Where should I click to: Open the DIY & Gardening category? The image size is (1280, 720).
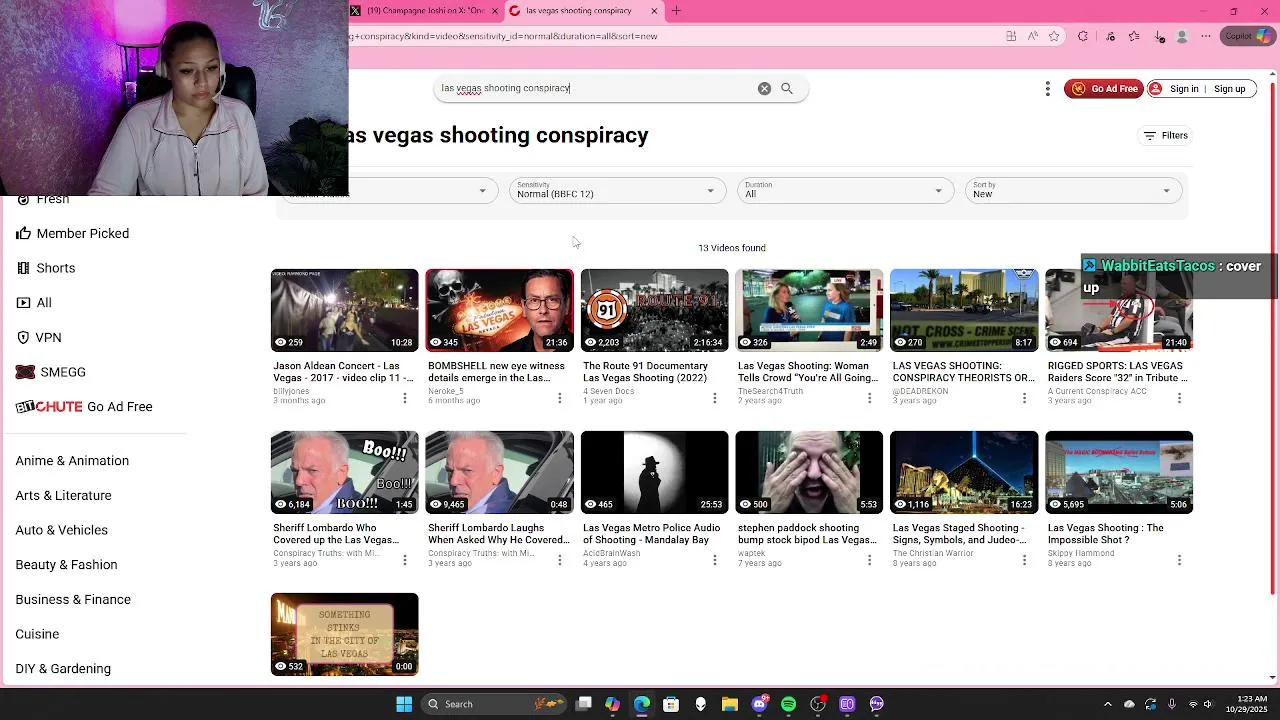click(x=63, y=669)
